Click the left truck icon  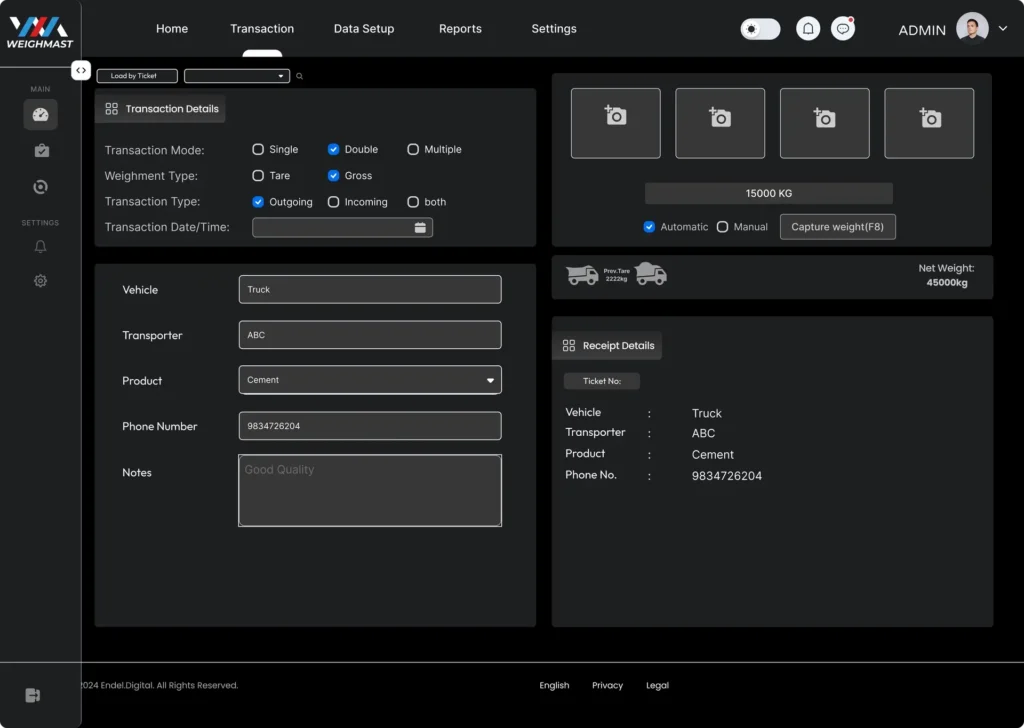tap(582, 275)
